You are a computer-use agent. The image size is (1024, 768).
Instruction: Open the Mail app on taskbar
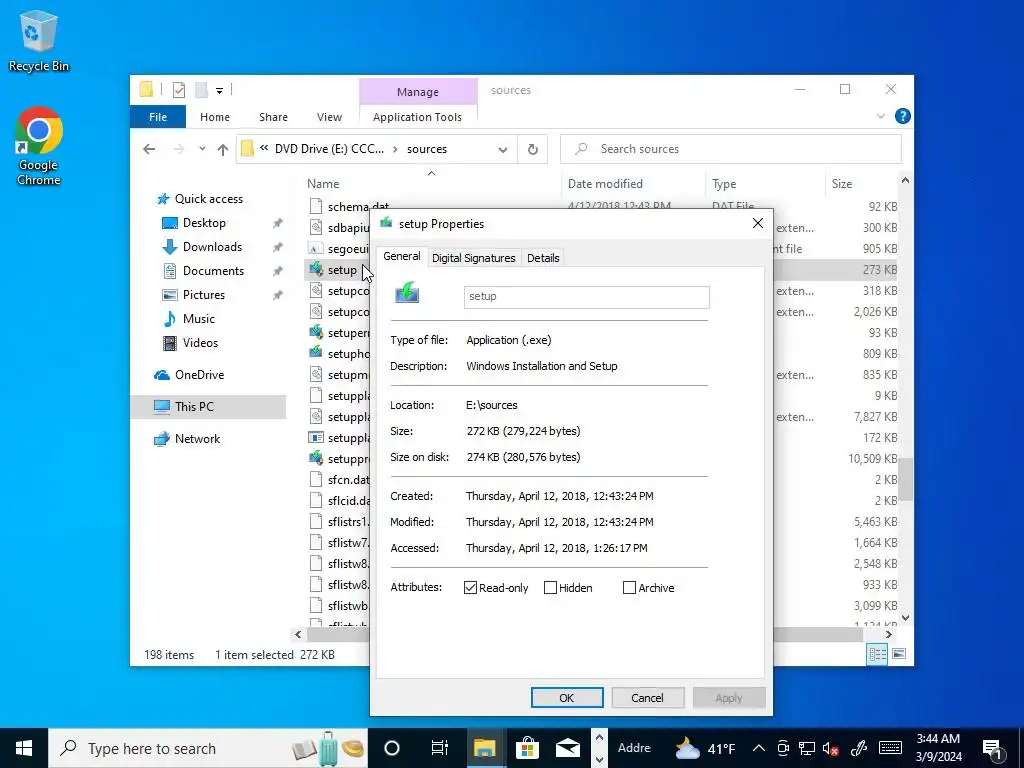pyautogui.click(x=568, y=748)
